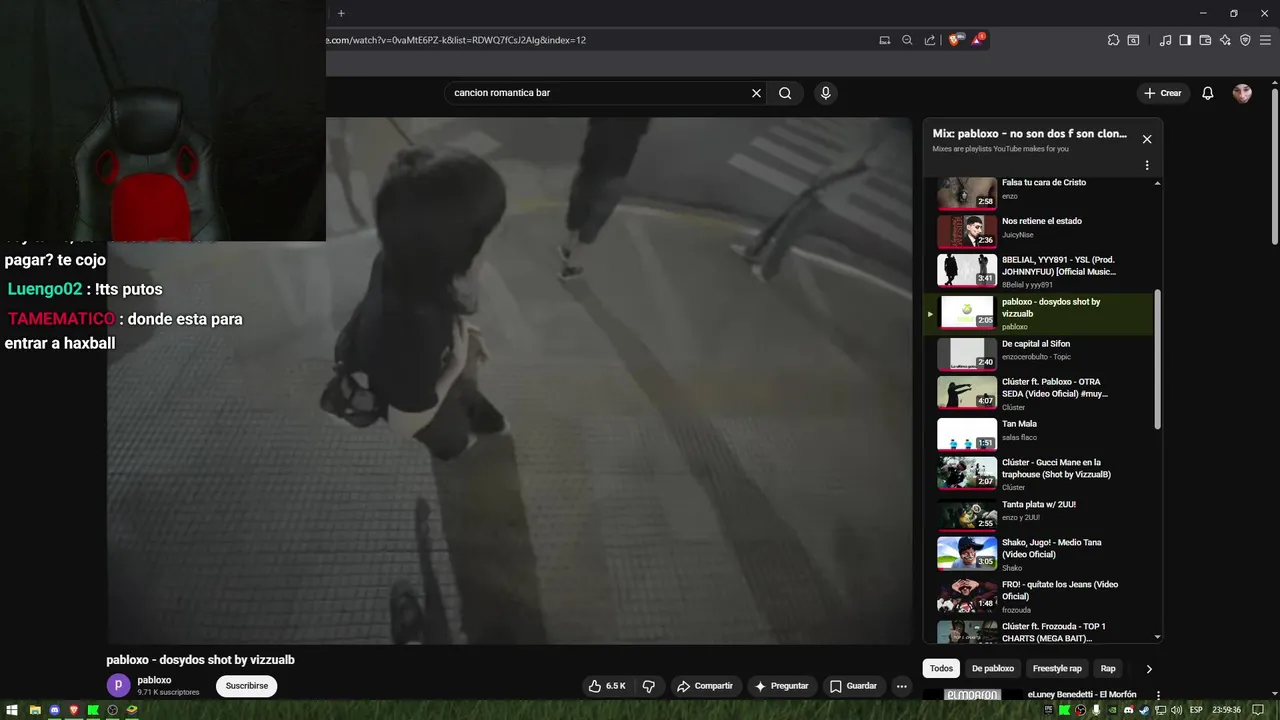1280x720 pixels.
Task: Click the zoom magnifier icon in address bar
Action: coord(907,40)
